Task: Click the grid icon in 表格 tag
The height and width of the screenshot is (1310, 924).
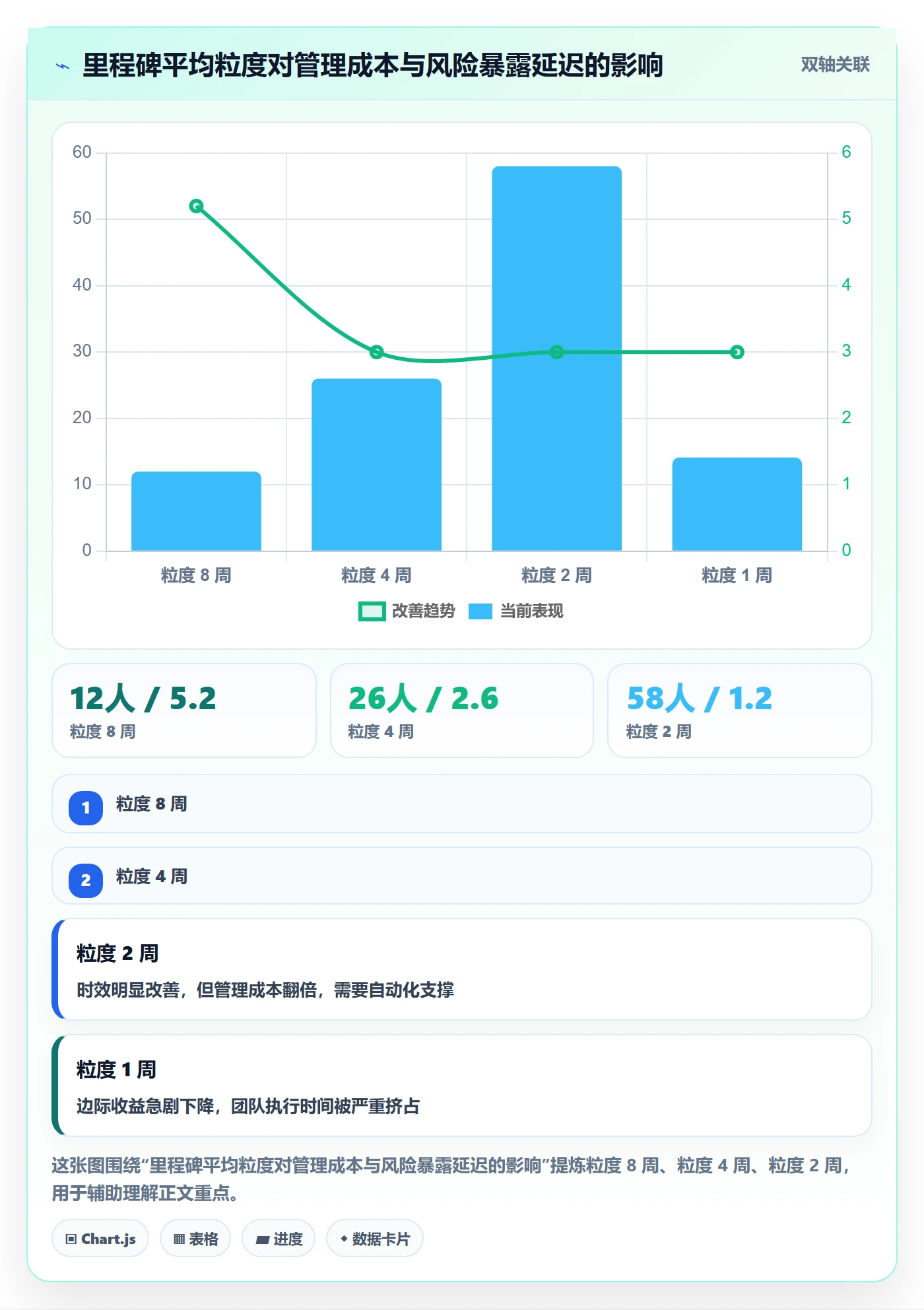Action: (179, 1239)
